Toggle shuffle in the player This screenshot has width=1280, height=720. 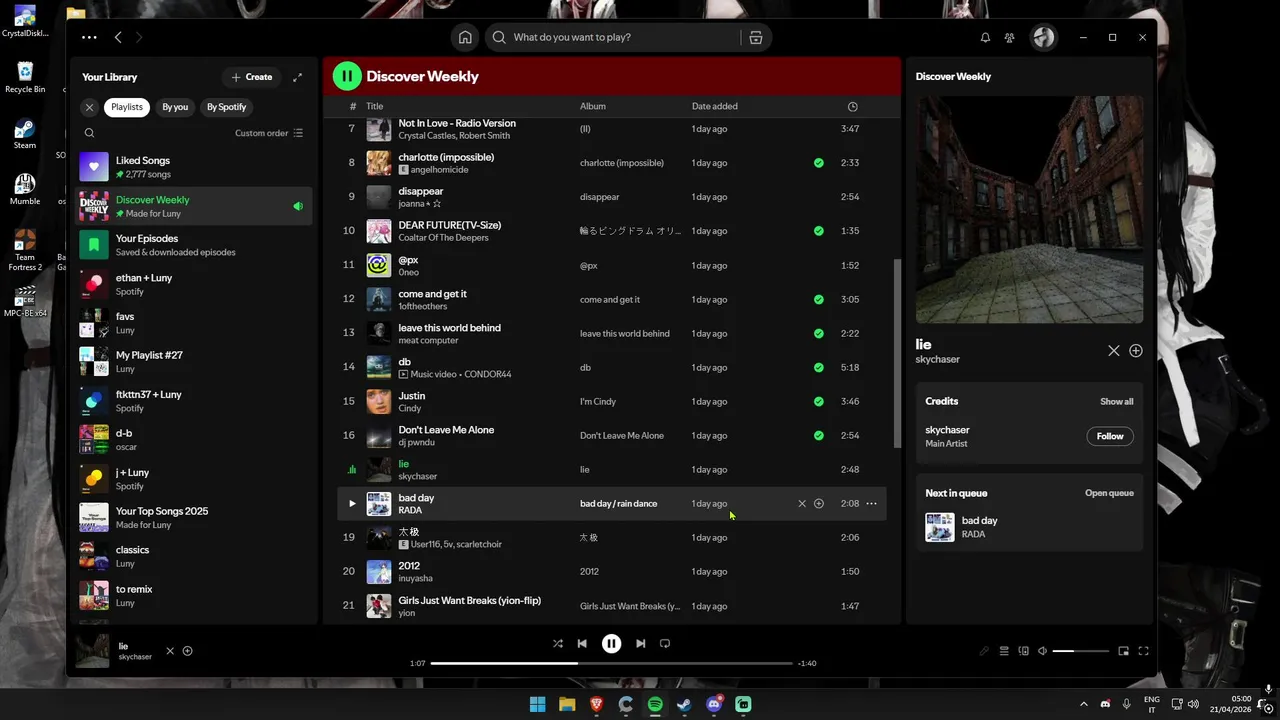(558, 644)
